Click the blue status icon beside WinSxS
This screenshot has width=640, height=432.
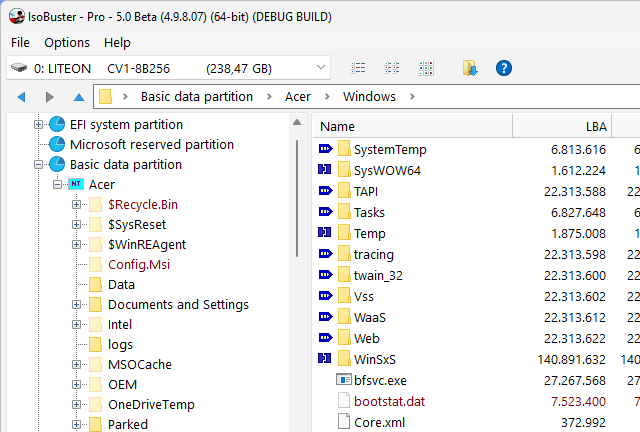(x=324, y=358)
